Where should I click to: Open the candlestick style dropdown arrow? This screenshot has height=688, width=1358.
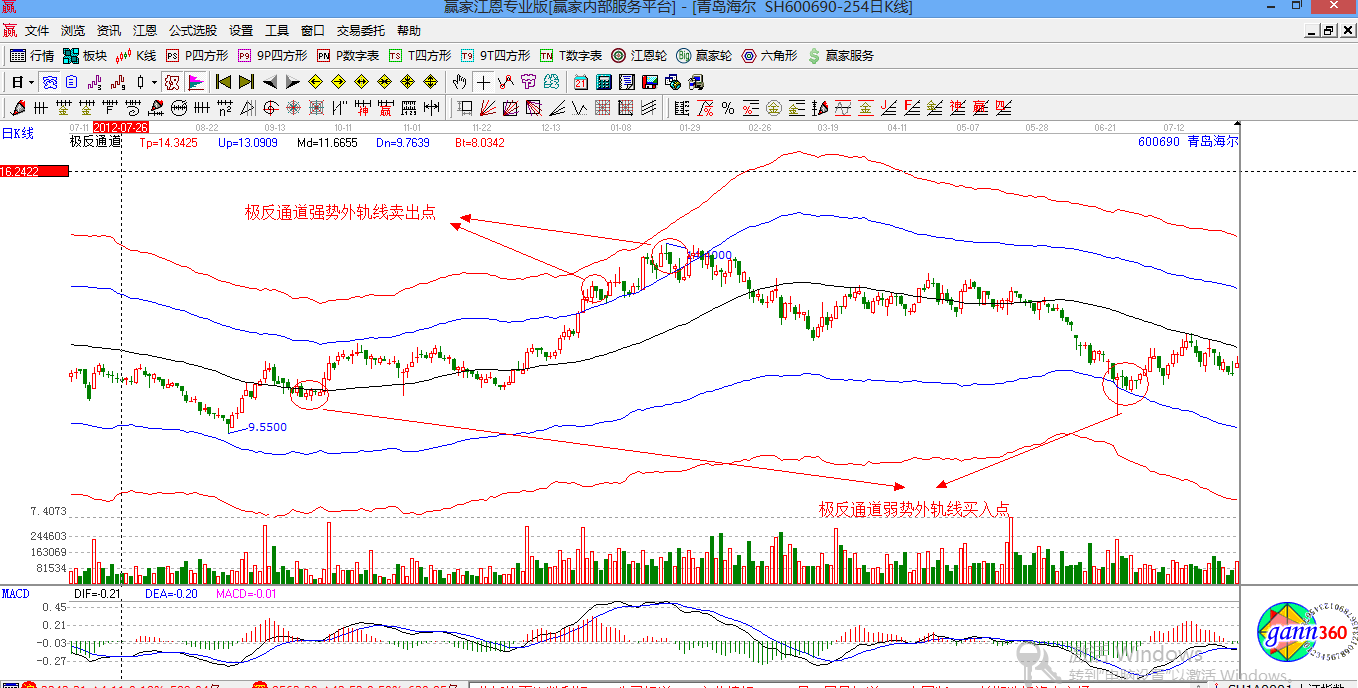[153, 82]
